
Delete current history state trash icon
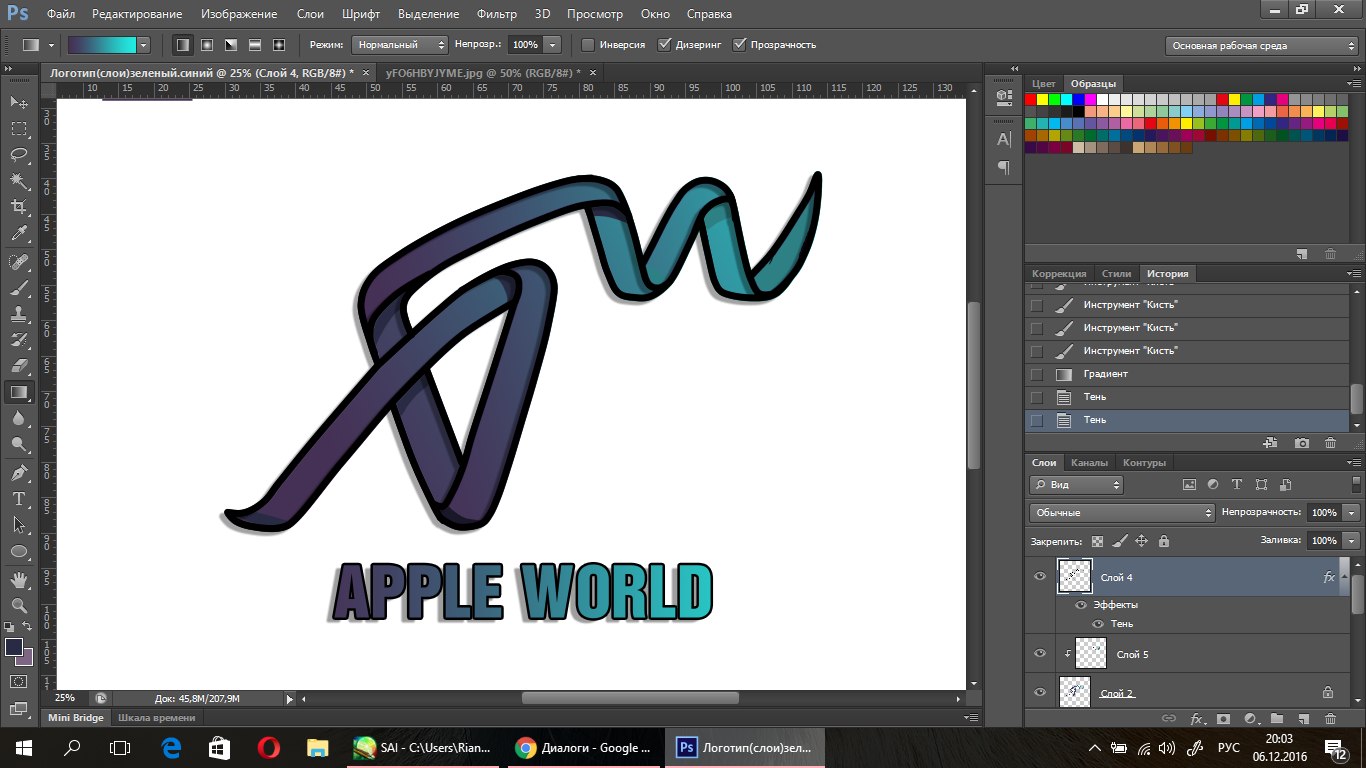[x=1330, y=443]
